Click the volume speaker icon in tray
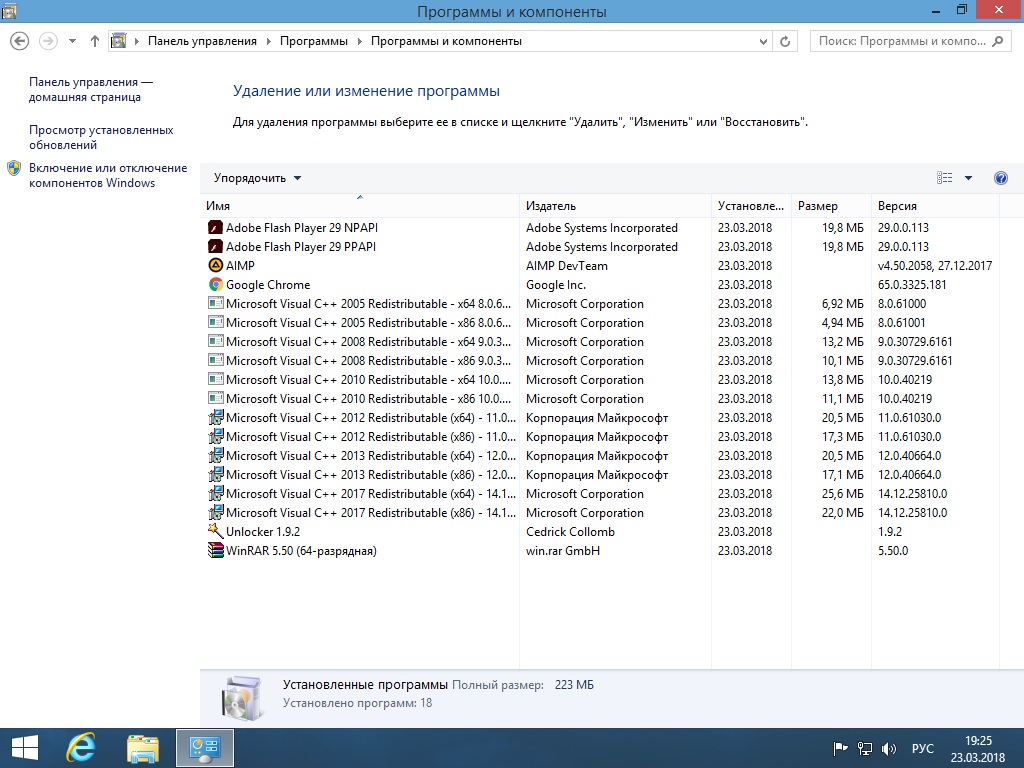The height and width of the screenshot is (768, 1024). [x=888, y=748]
